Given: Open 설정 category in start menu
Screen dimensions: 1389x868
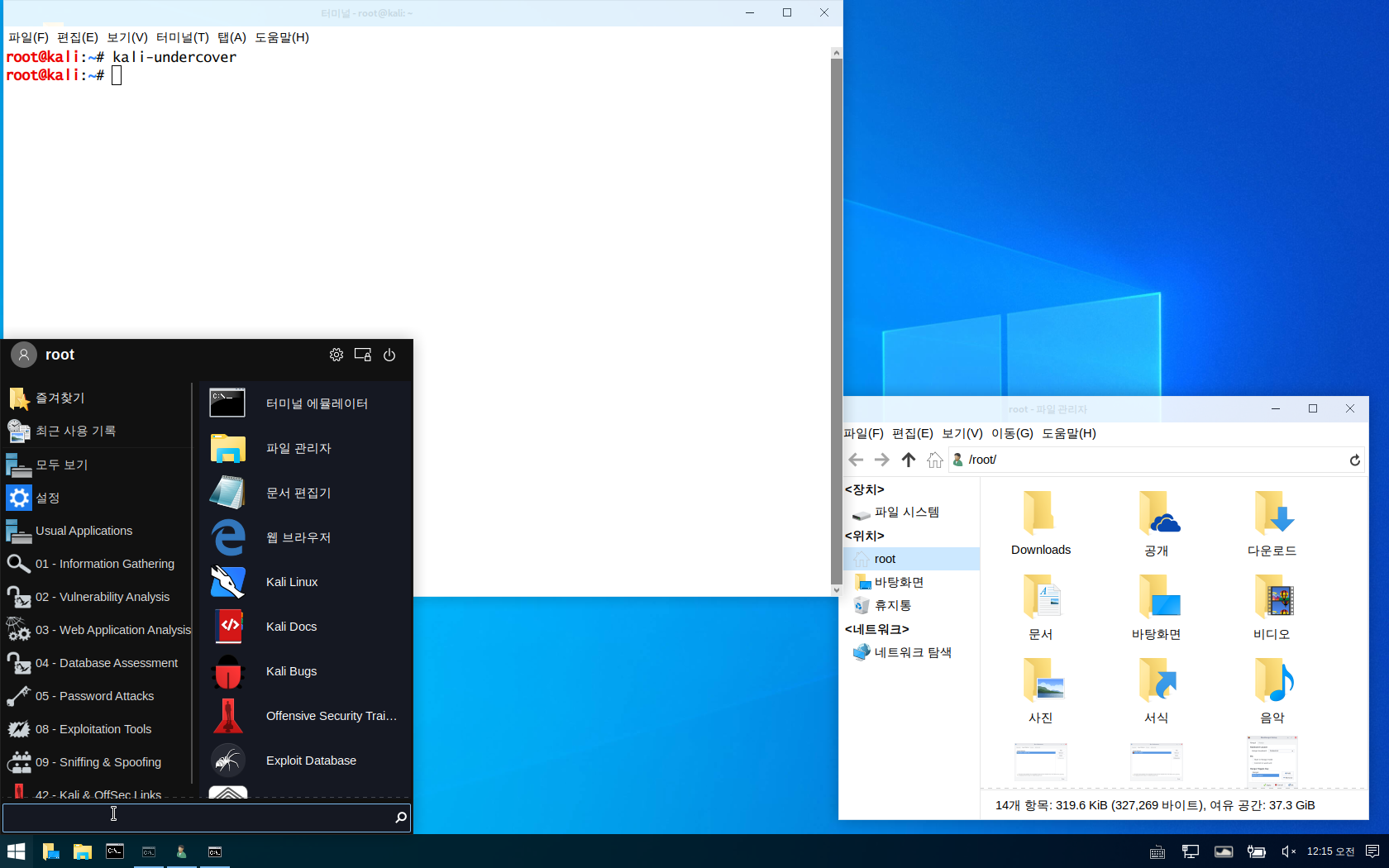Looking at the screenshot, I should click(x=97, y=498).
